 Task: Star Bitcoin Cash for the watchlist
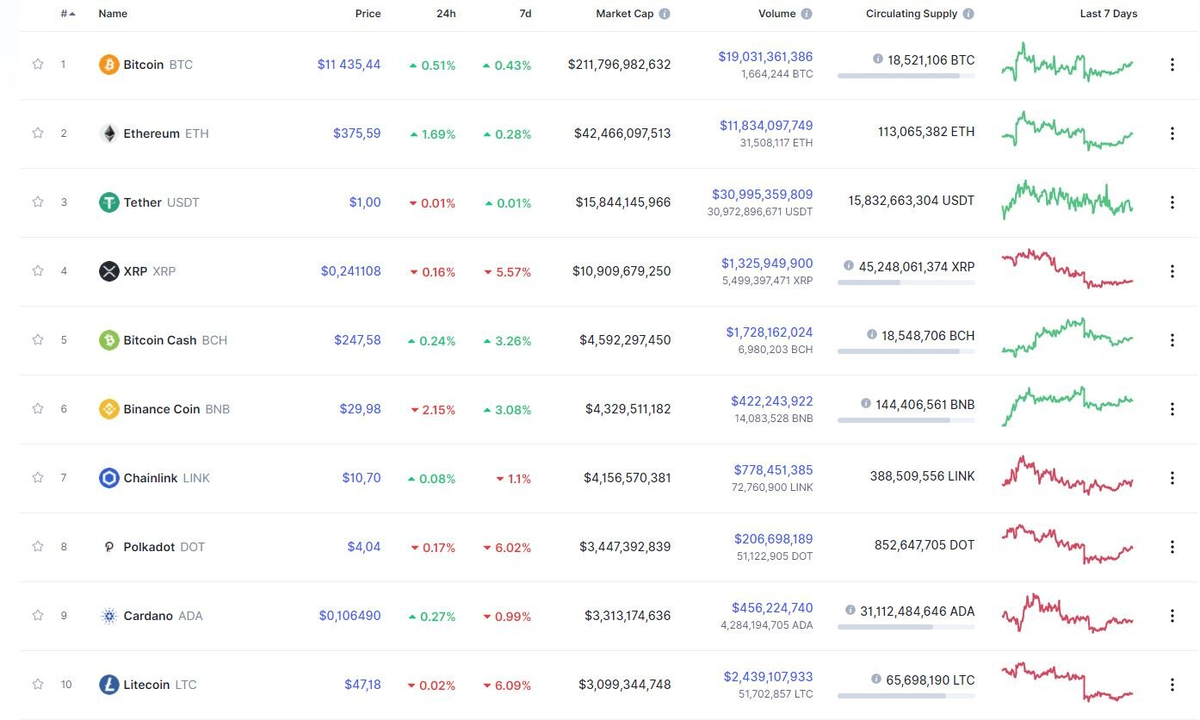coord(38,340)
